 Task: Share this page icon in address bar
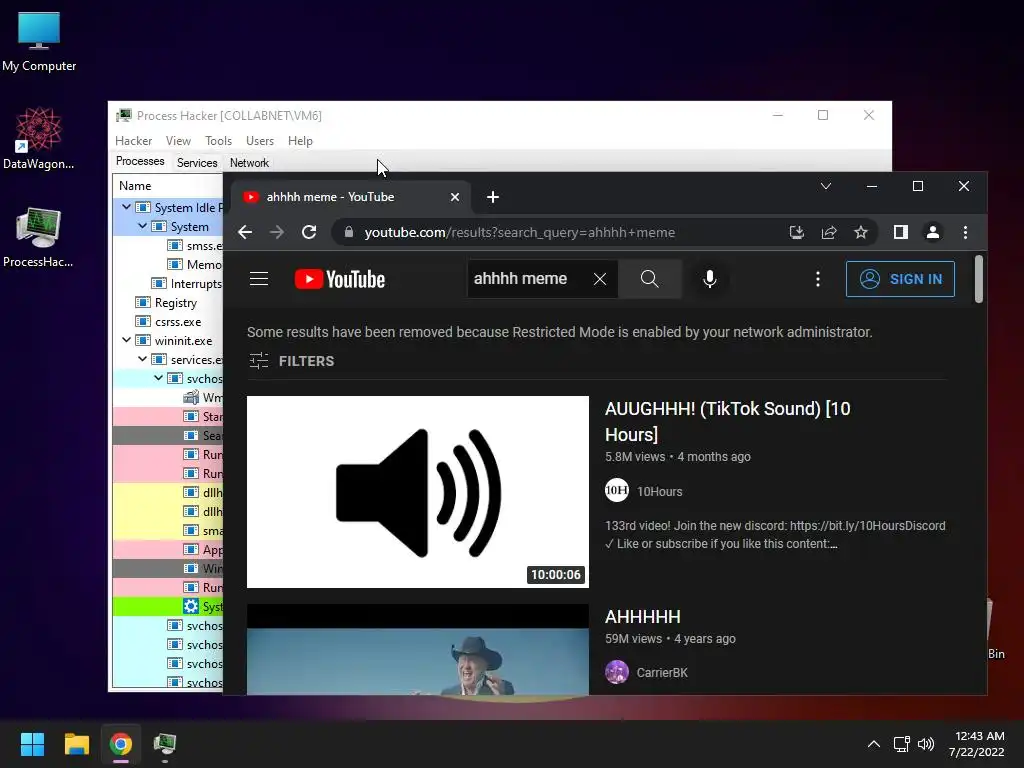point(829,232)
